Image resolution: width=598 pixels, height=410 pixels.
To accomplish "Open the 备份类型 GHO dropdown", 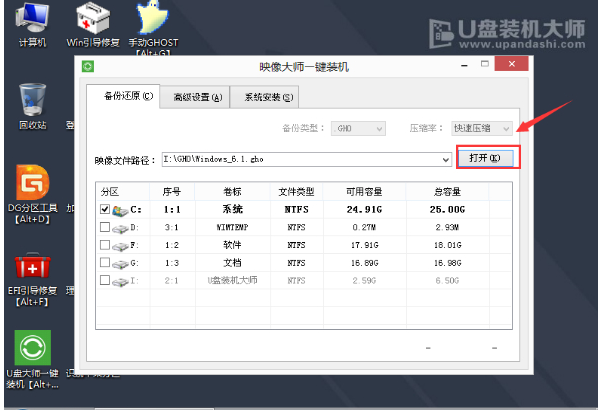I will [x=358, y=129].
